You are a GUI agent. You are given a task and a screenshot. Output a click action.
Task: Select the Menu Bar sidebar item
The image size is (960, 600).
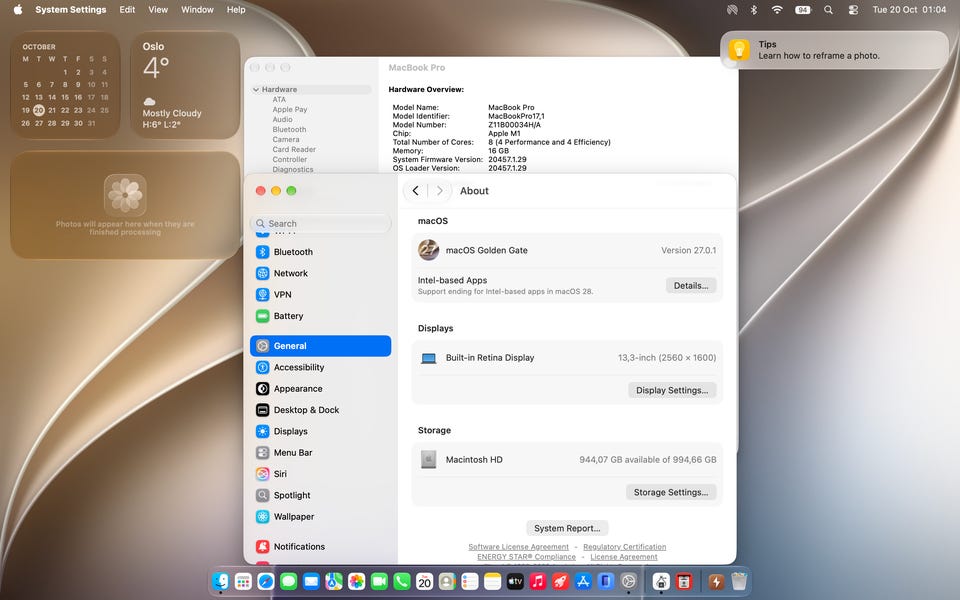tap(320, 453)
